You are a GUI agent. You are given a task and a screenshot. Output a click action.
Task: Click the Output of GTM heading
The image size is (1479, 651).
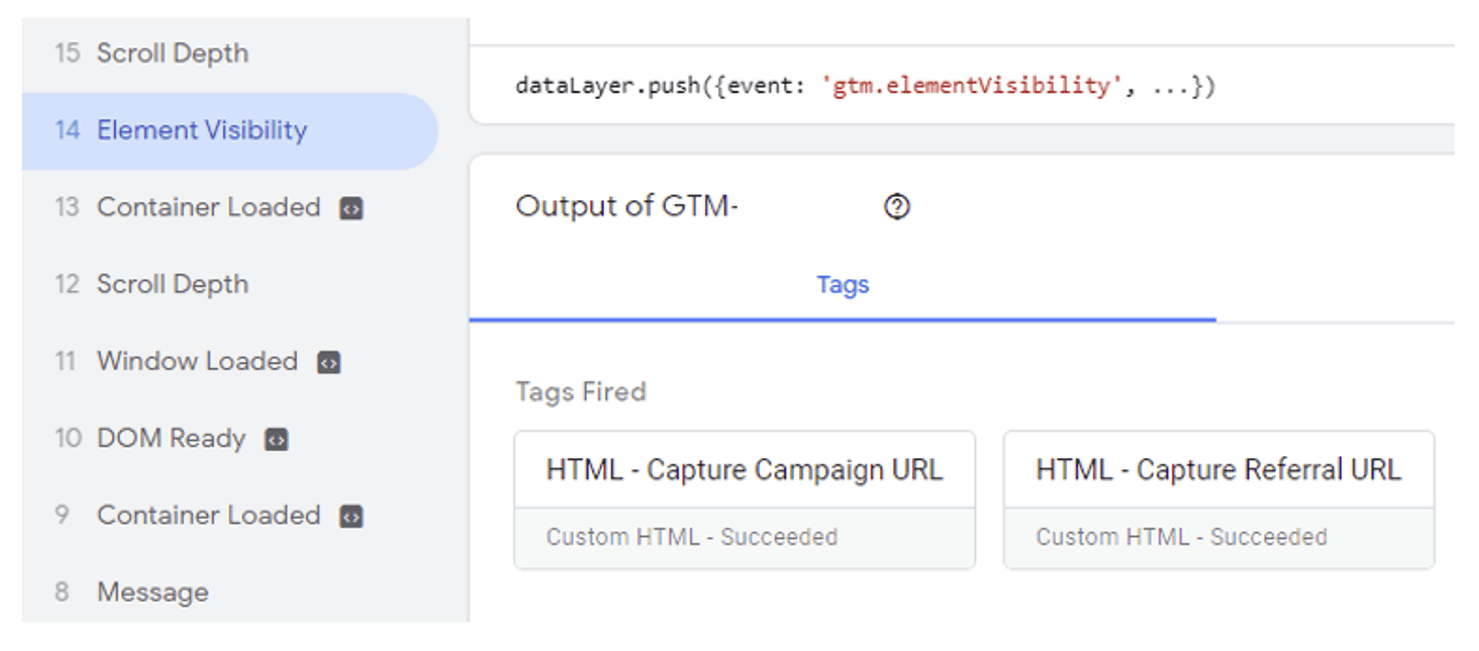pyautogui.click(x=626, y=207)
